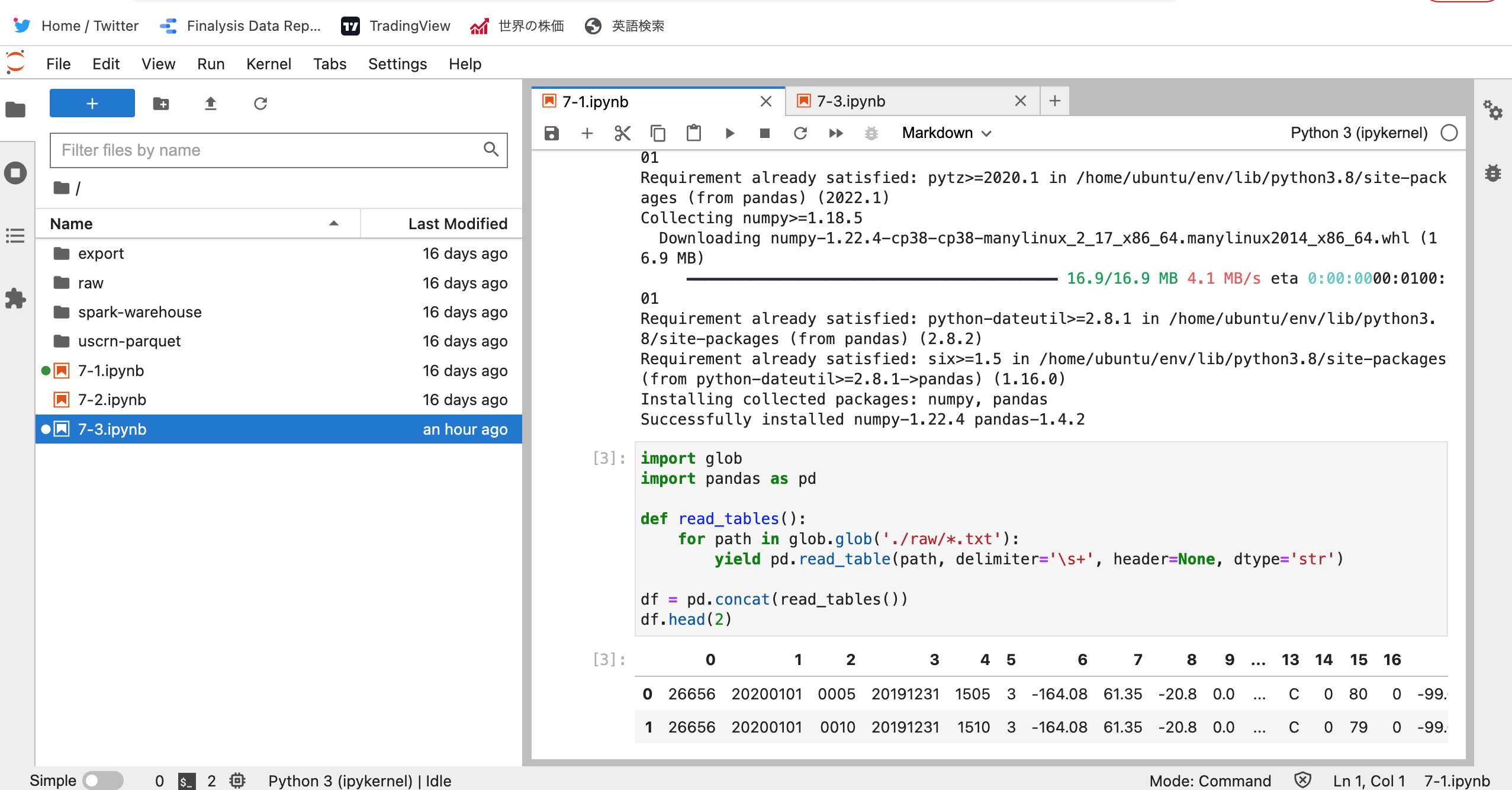Click the Upload Files icon

tap(211, 104)
